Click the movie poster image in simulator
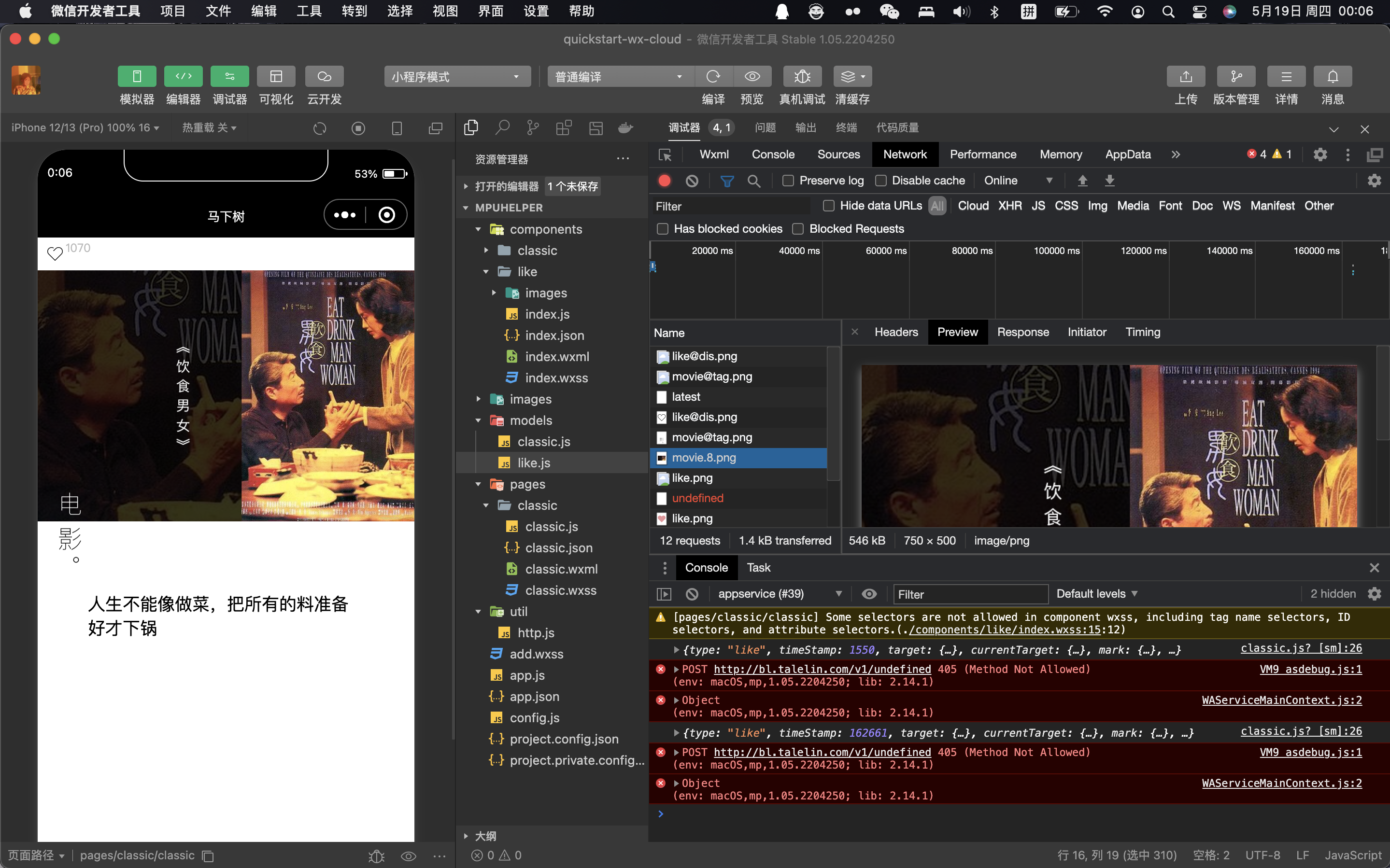 (x=226, y=395)
